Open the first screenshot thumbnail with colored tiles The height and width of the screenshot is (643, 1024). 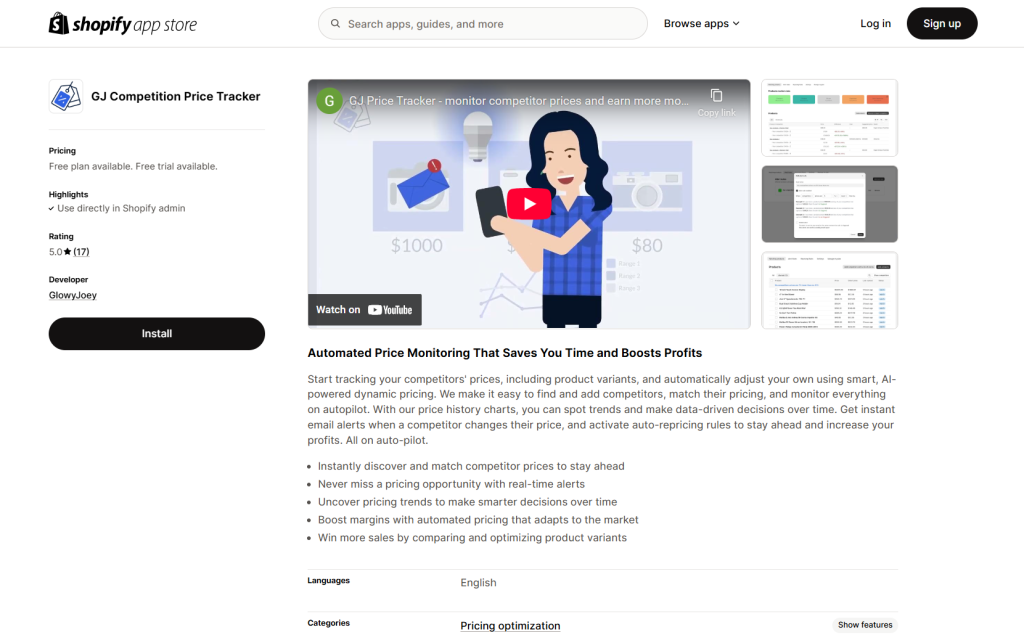[829, 118]
